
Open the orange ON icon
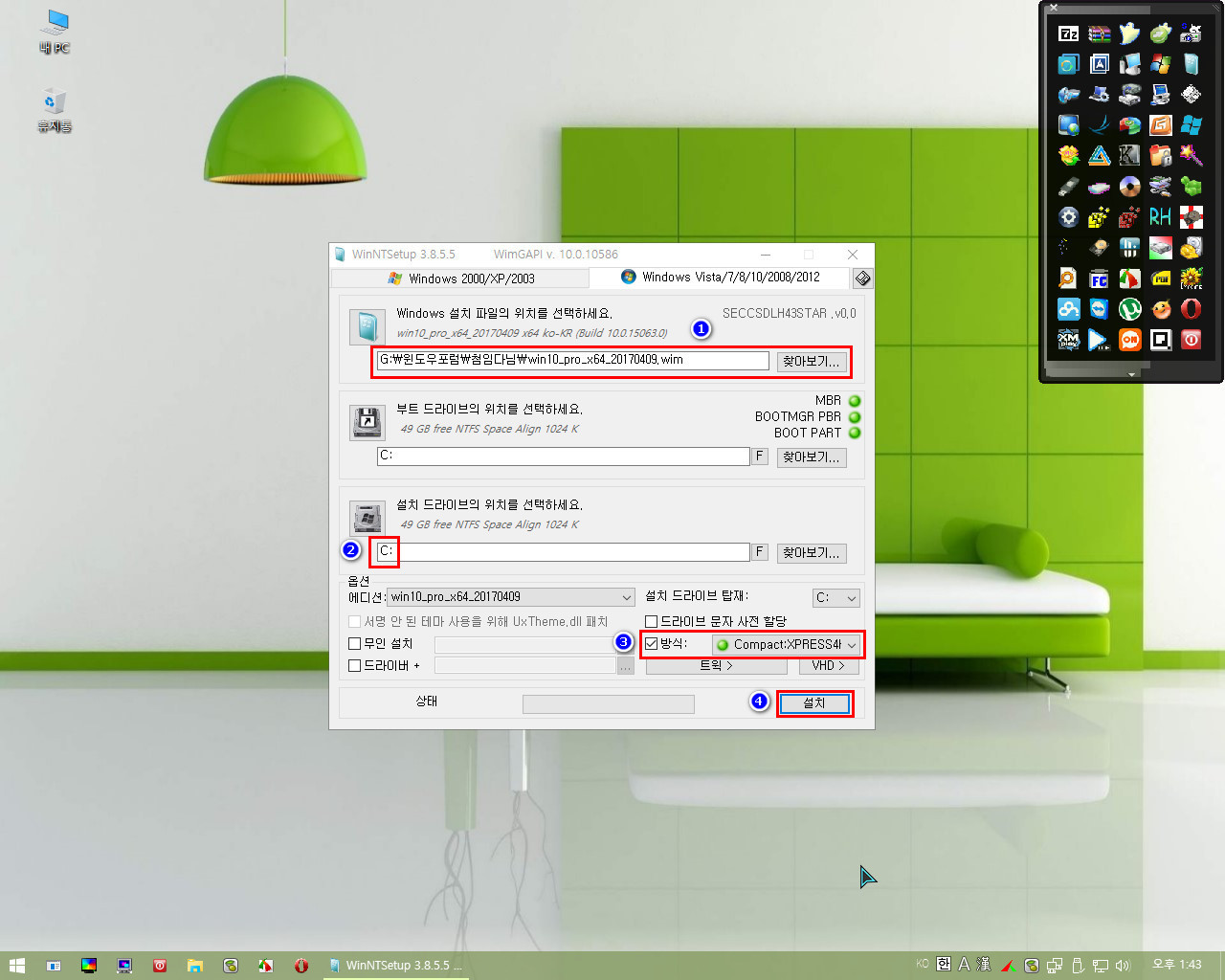pyautogui.click(x=1130, y=340)
